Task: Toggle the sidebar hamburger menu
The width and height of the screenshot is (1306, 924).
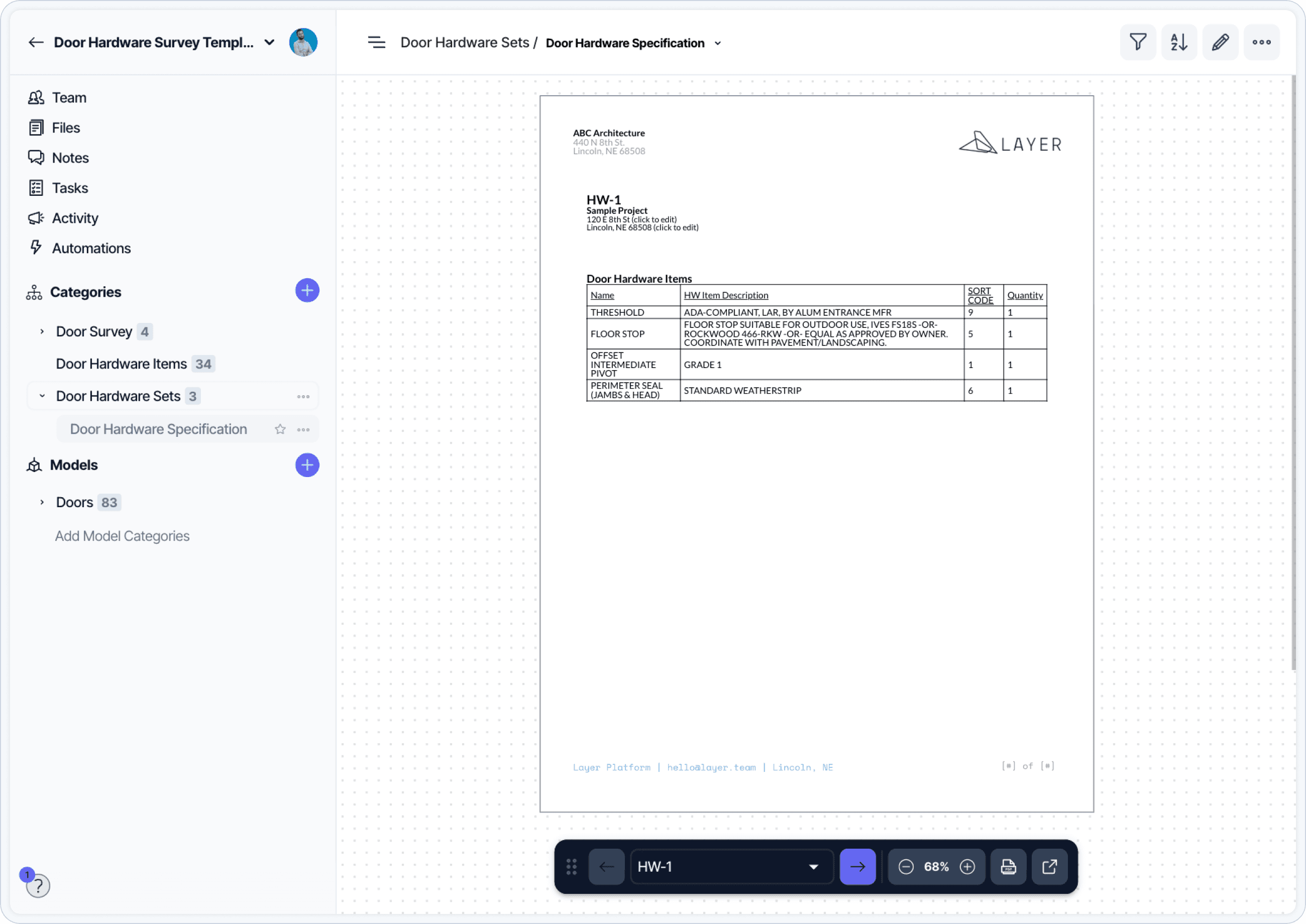Action: (x=376, y=43)
